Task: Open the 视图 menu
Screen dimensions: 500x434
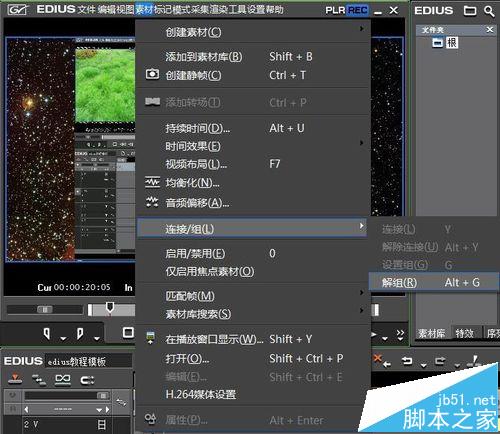Action: click(125, 9)
